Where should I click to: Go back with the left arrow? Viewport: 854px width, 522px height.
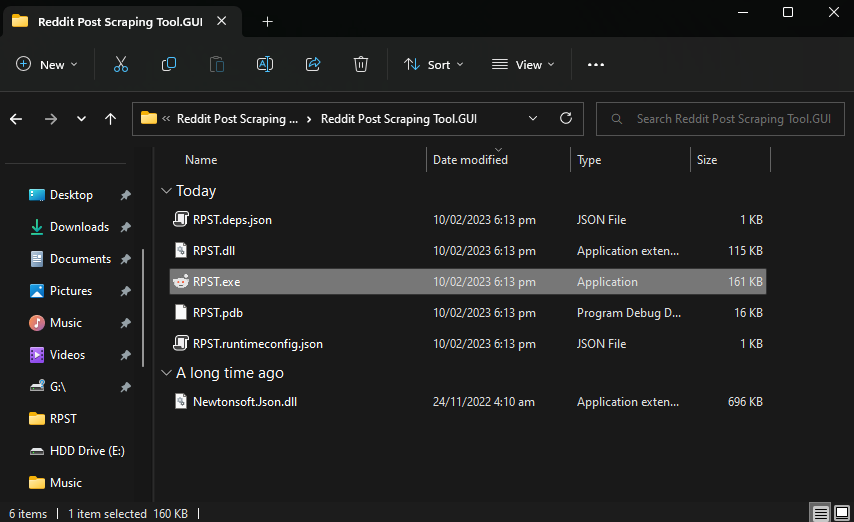(x=16, y=119)
